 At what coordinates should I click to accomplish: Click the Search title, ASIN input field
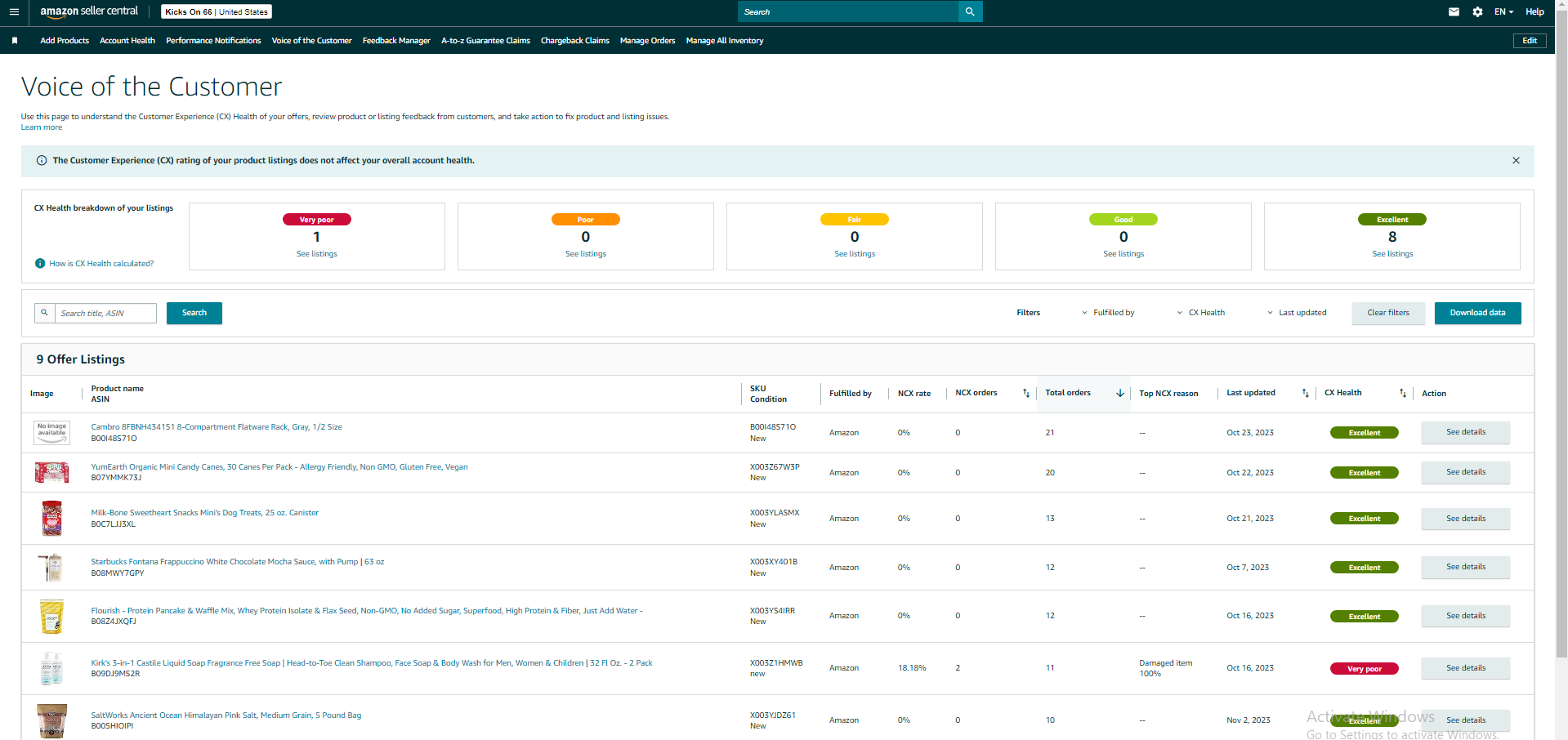click(105, 313)
